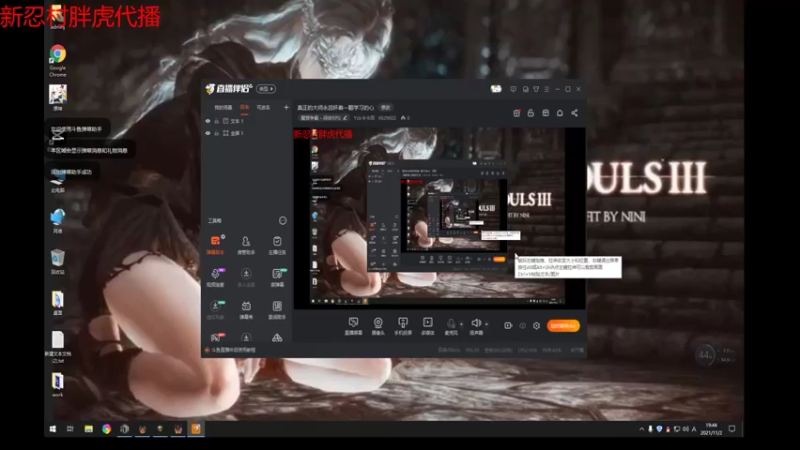Open the 弹幕助手 danmaku assistant tool
Screen dimensions: 800x450
click(x=215, y=245)
